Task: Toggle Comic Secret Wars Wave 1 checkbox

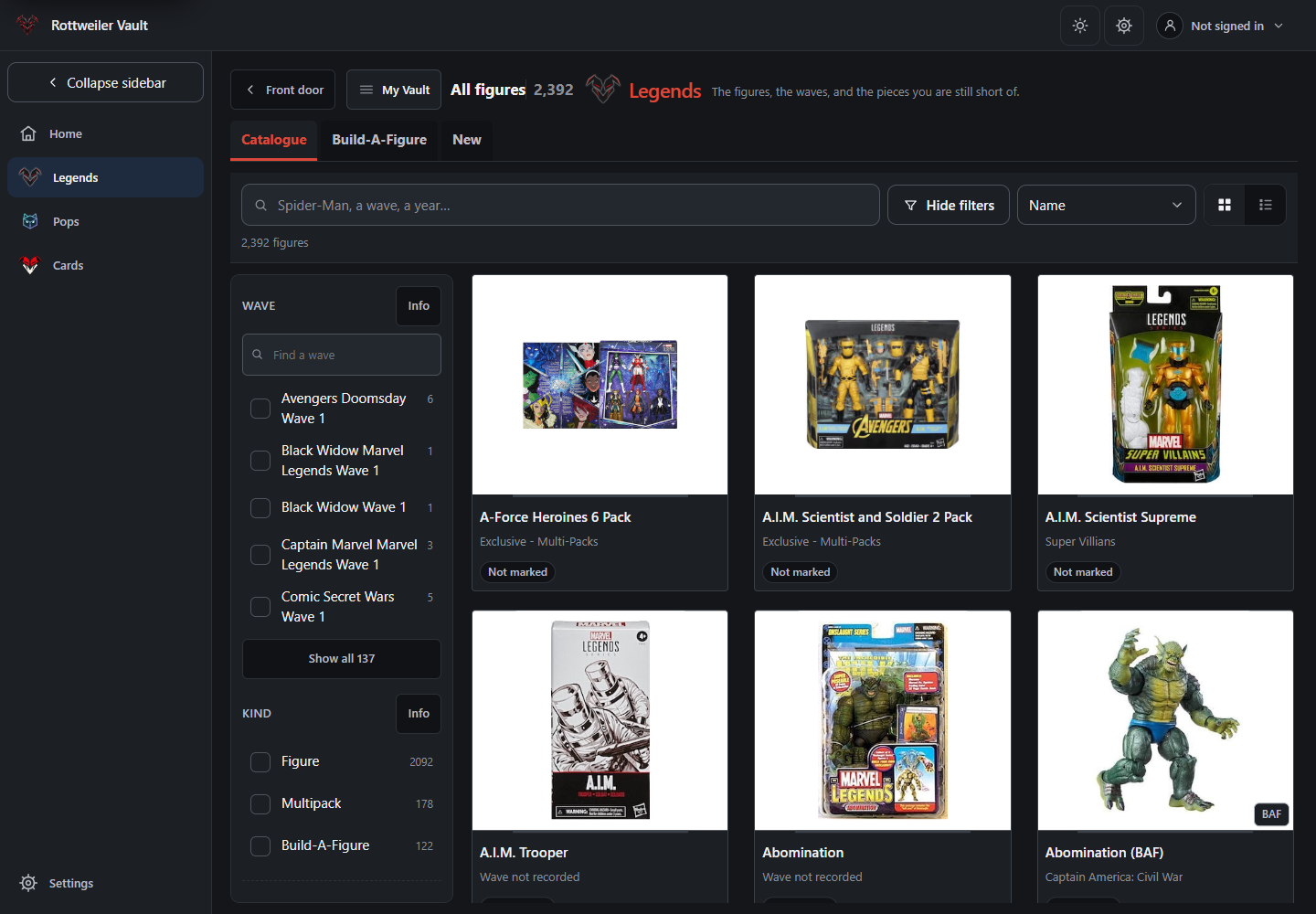Action: click(260, 607)
